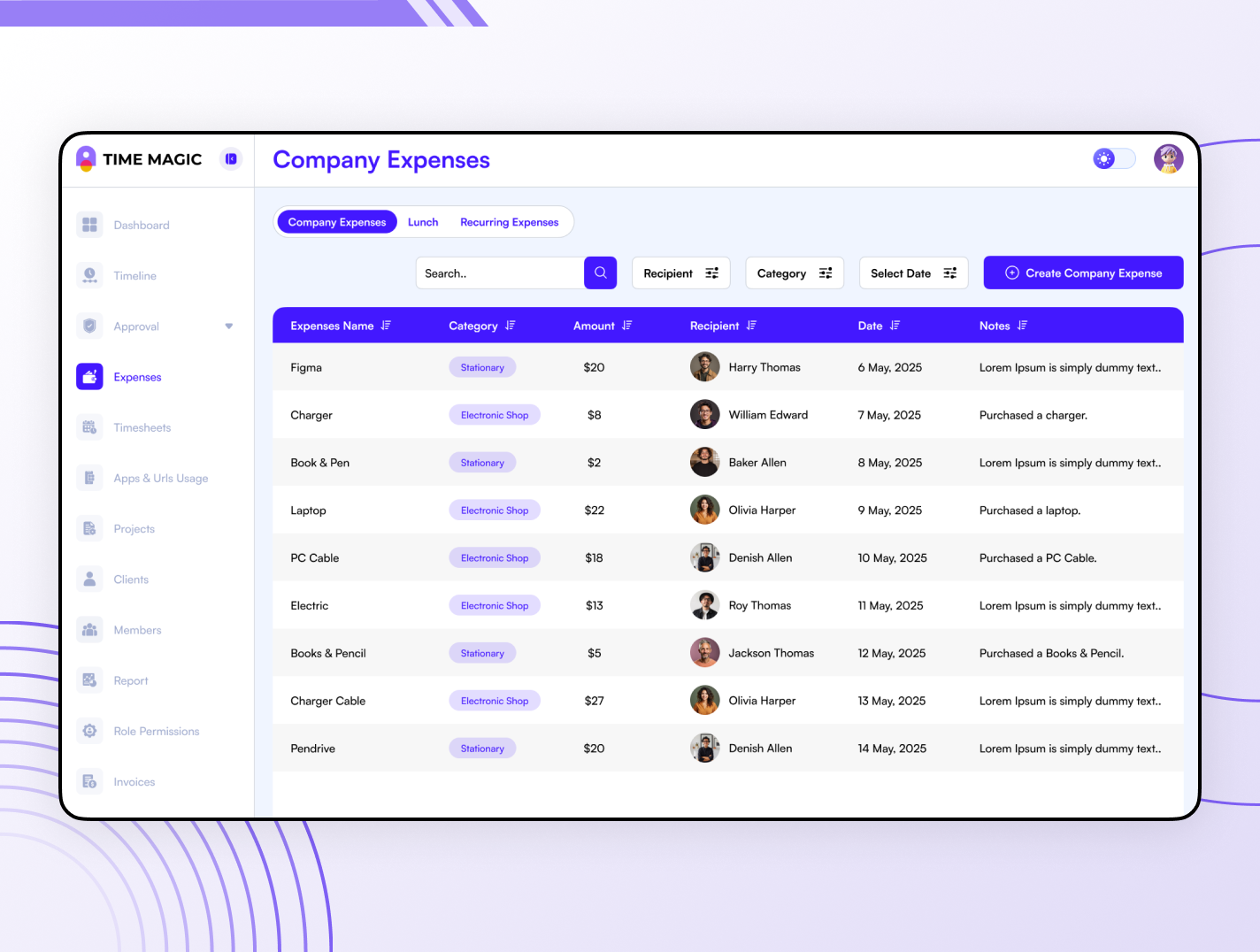Collapse sidebar using icon beside Time Magic logo
Screen dimensions: 1260x952
pos(231,159)
